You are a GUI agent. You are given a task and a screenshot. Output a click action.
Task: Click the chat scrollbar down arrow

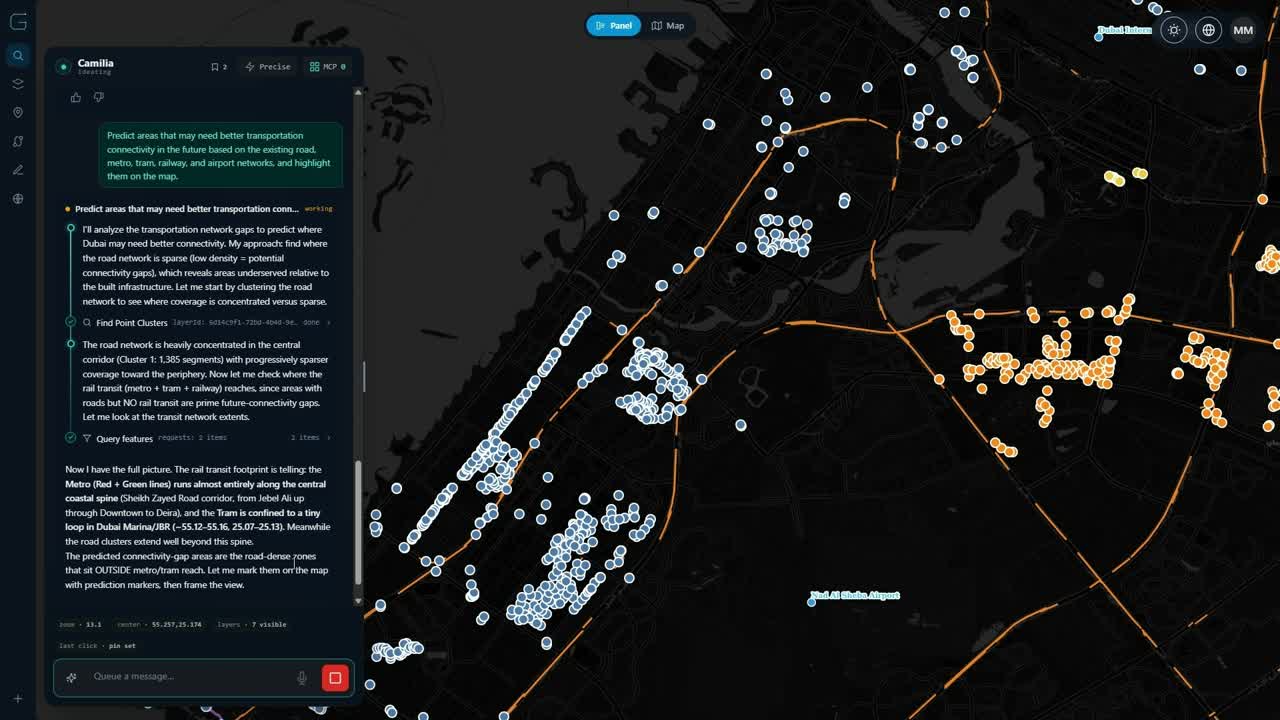359,600
